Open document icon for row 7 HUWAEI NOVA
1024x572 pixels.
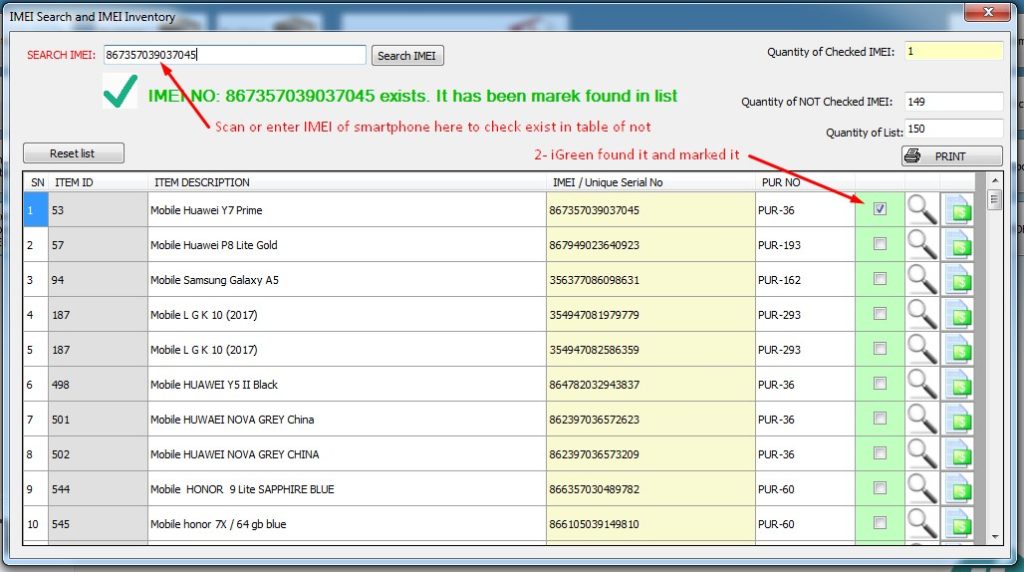click(x=958, y=419)
